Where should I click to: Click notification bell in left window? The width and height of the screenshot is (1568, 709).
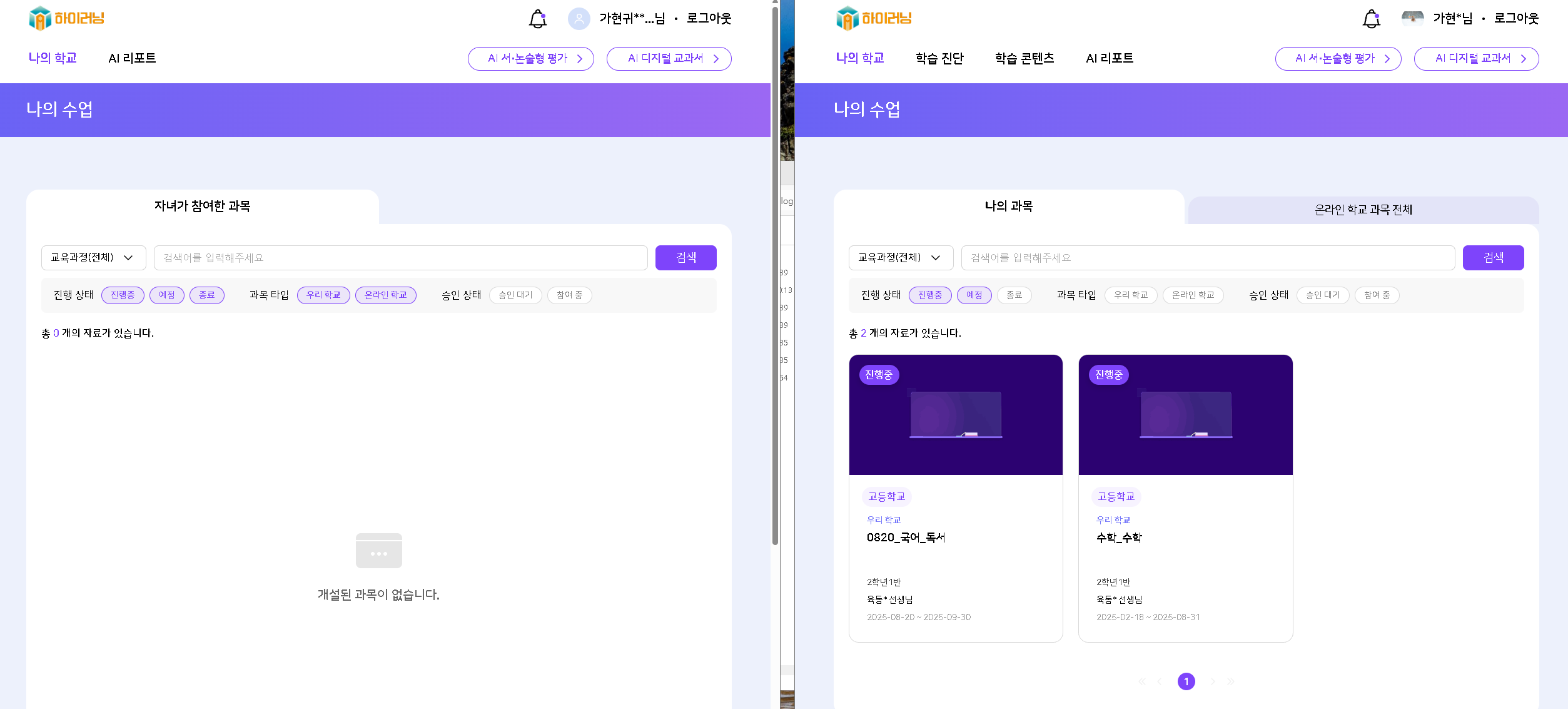tap(537, 19)
